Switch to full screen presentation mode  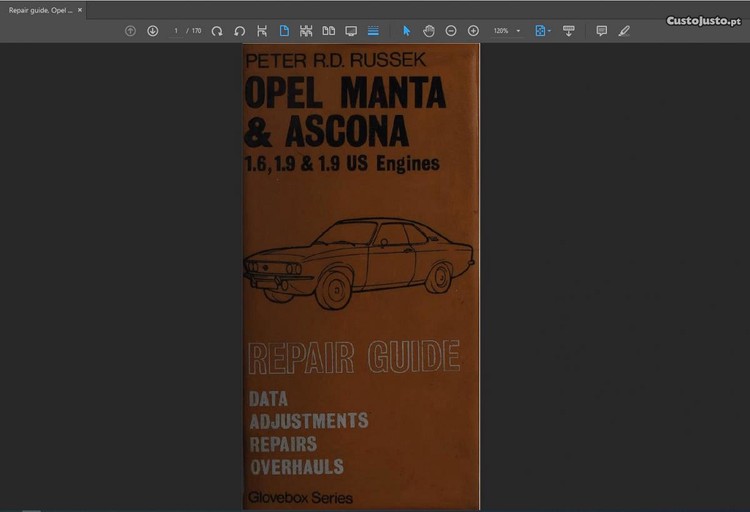point(351,31)
